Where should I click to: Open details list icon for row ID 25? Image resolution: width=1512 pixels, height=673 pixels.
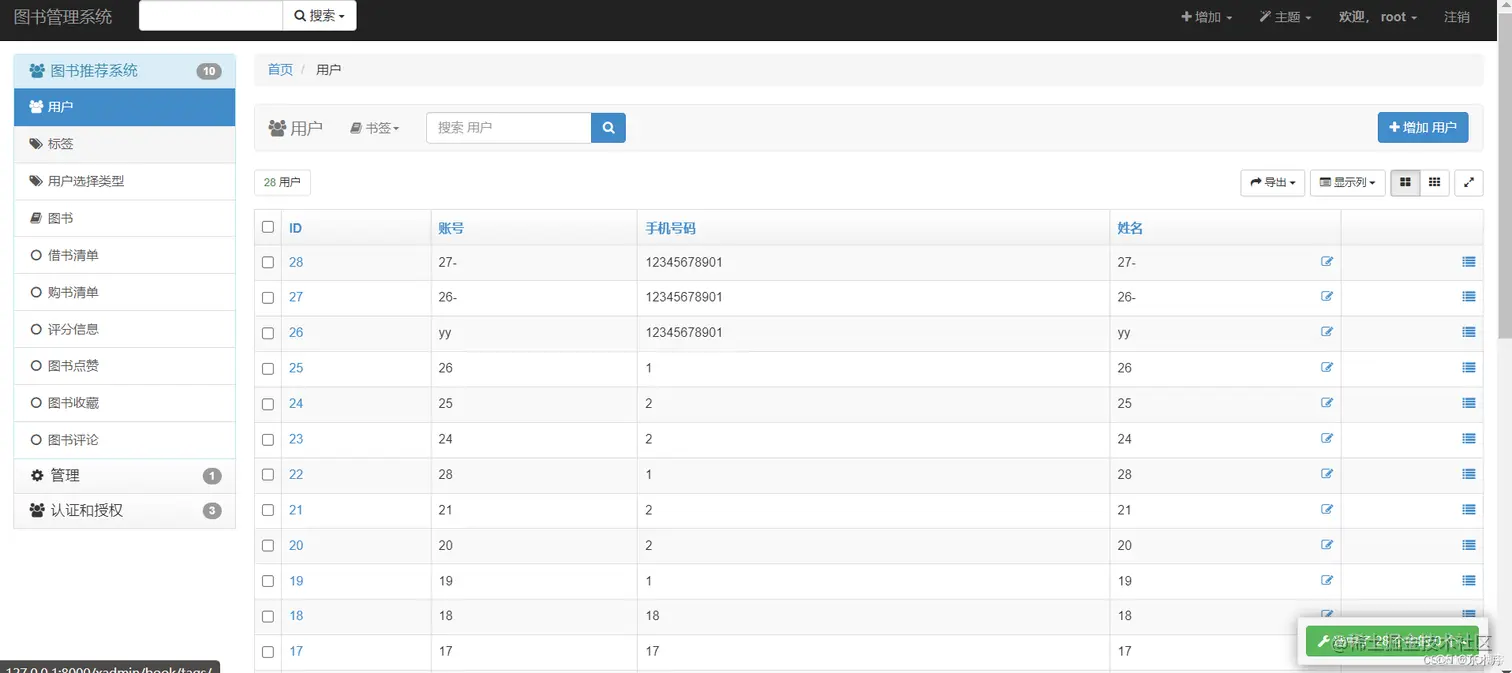pos(1468,368)
